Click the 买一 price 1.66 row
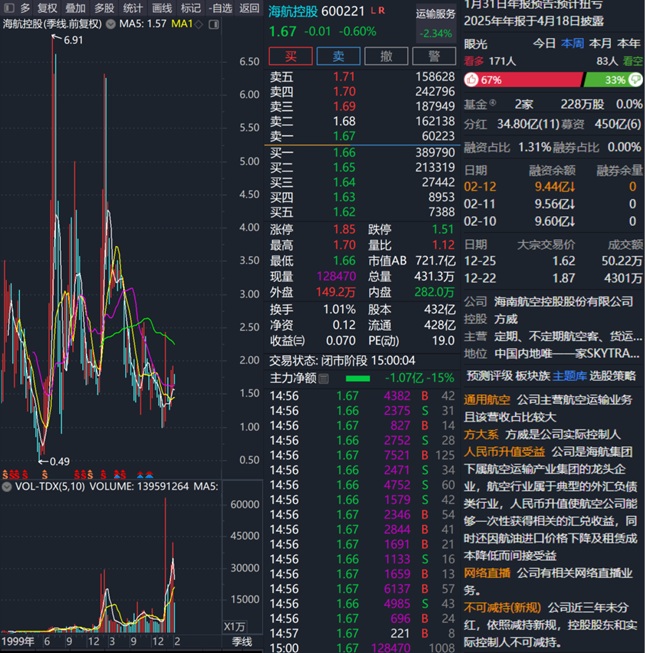The height and width of the screenshot is (653, 645). coord(362,153)
